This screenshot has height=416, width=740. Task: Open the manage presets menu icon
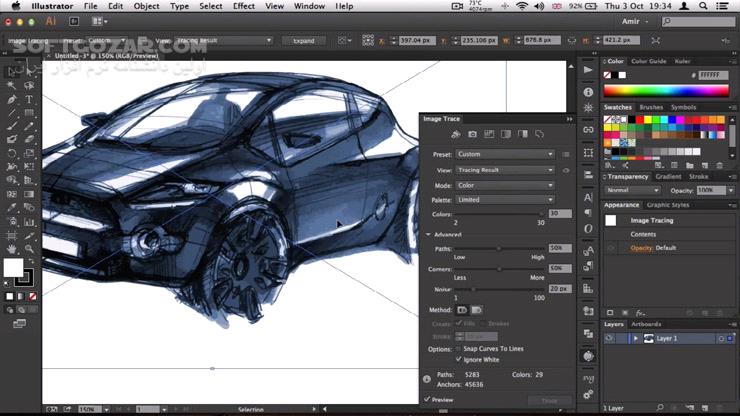click(x=566, y=154)
